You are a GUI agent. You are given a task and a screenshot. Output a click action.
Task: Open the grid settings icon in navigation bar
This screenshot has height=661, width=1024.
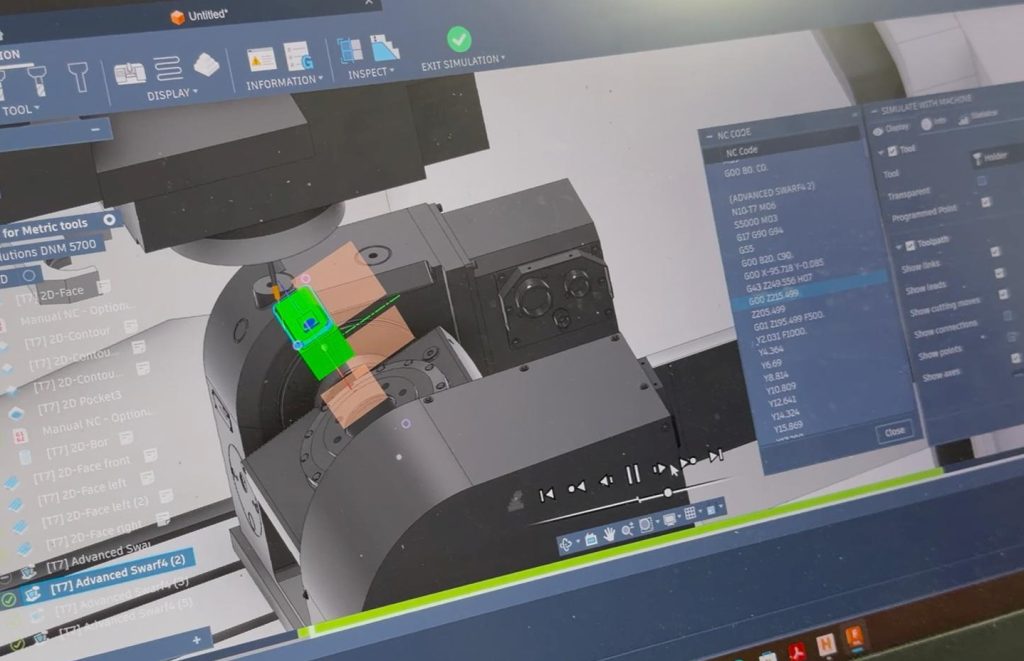pos(690,513)
